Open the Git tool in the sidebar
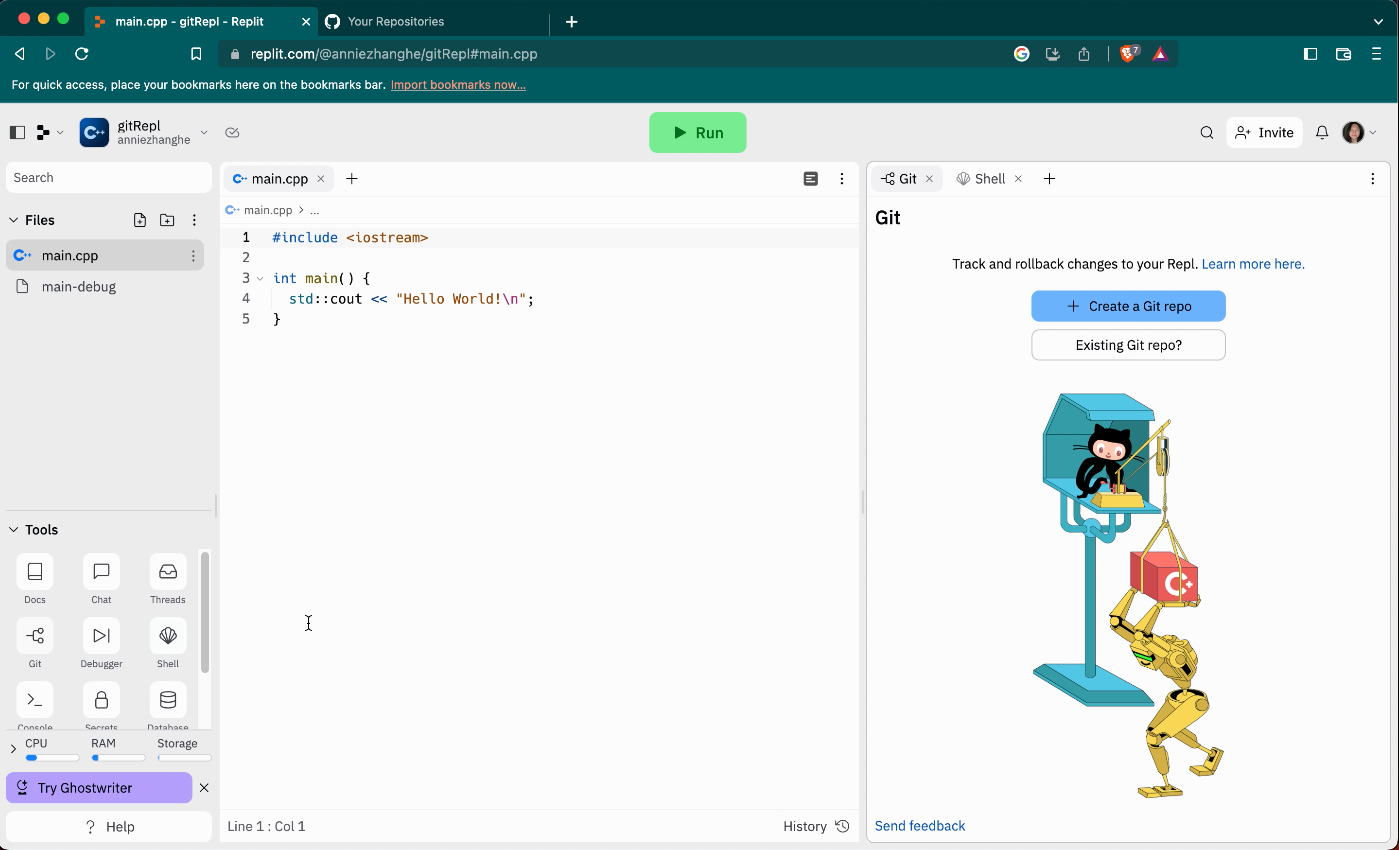The image size is (1399, 850). coord(34,643)
